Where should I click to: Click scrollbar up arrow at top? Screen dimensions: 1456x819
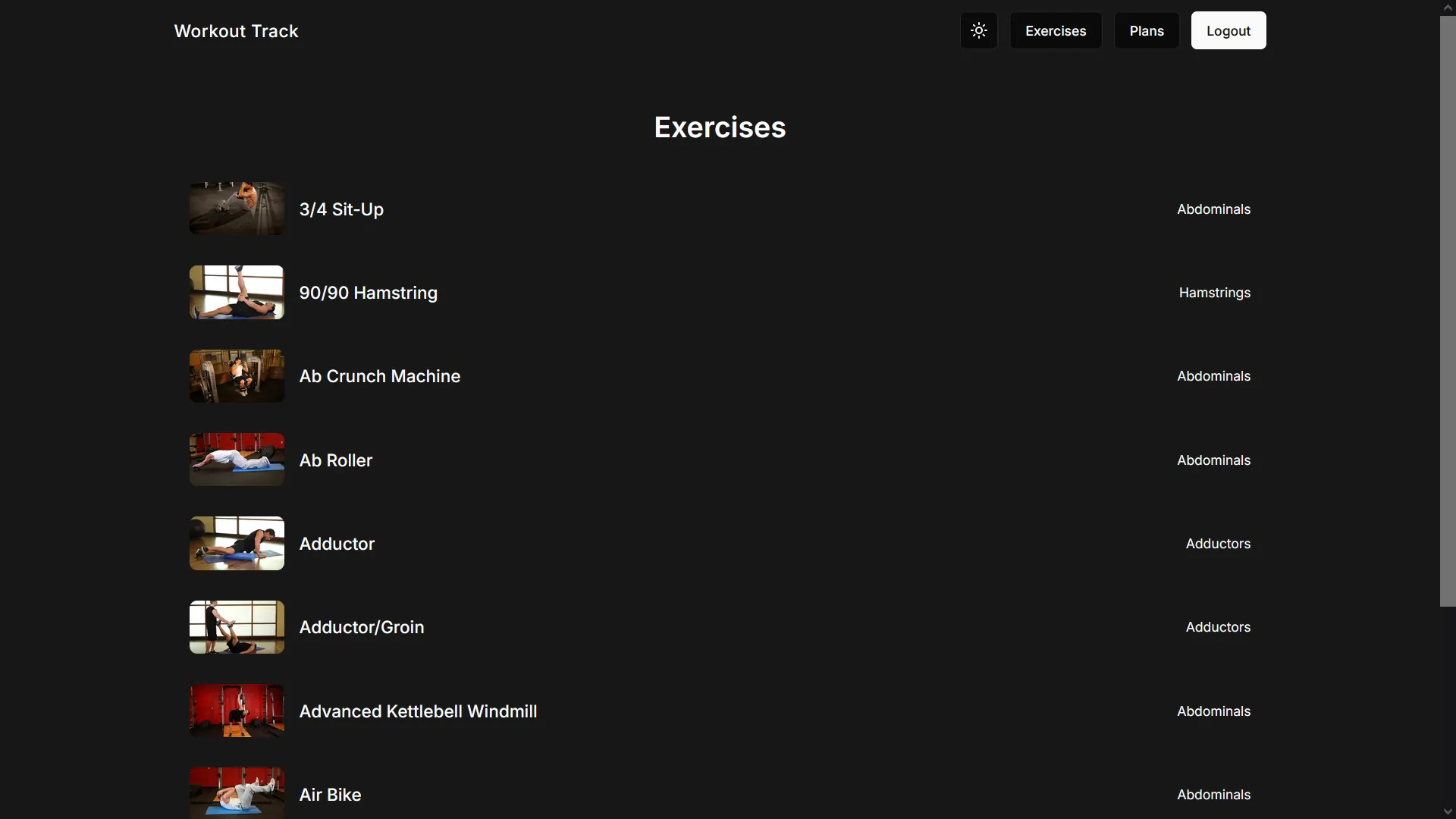1447,7
